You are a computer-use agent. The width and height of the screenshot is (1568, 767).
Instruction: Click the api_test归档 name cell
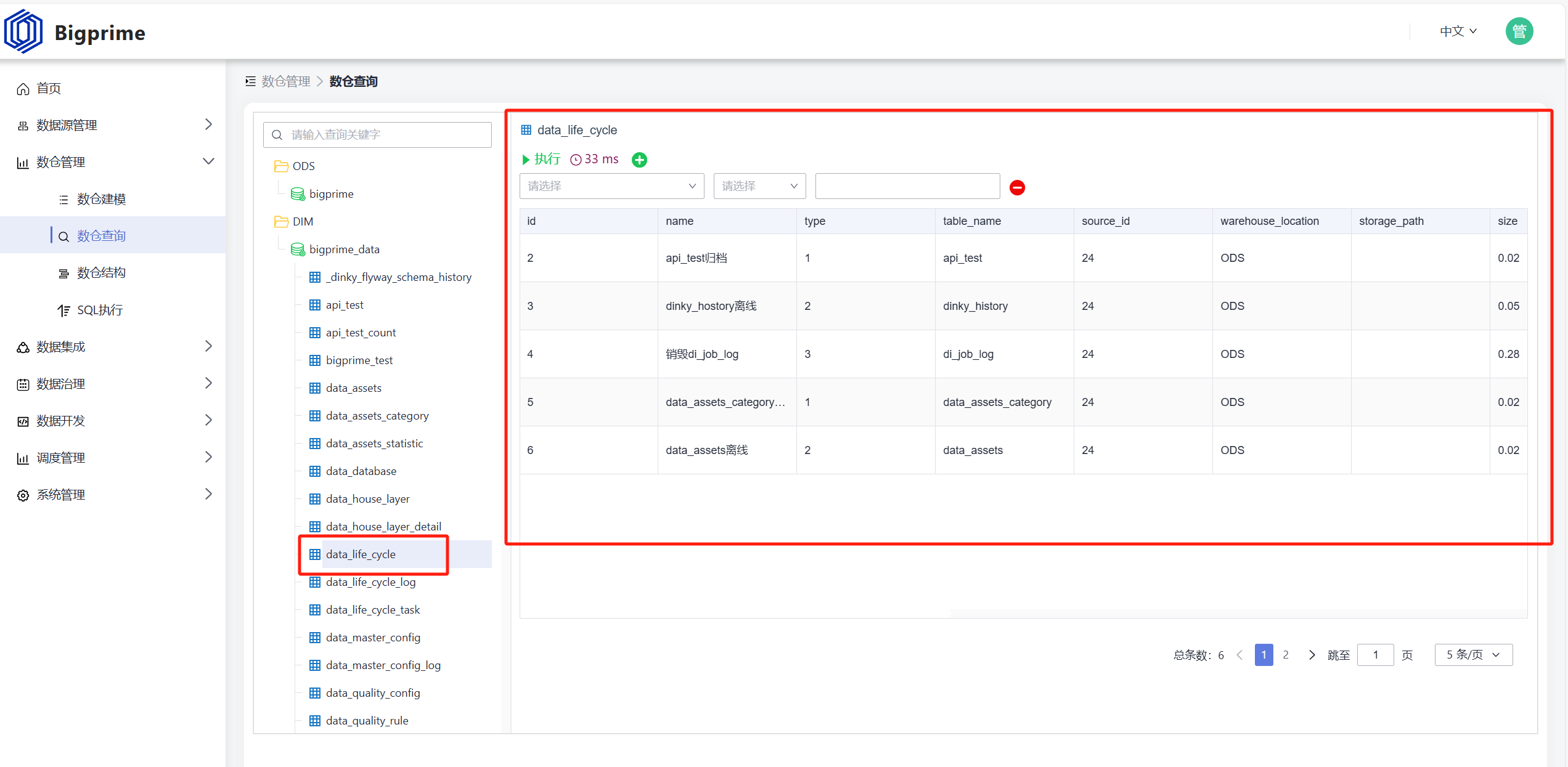tap(727, 258)
